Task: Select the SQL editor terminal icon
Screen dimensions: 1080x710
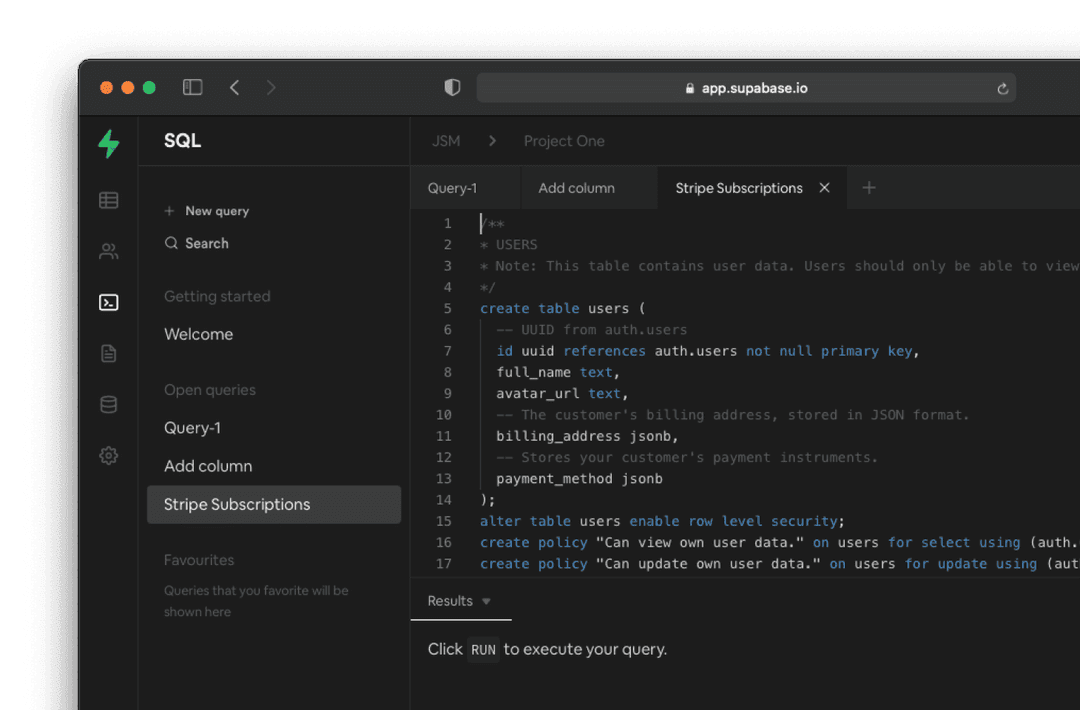Action: (x=108, y=302)
